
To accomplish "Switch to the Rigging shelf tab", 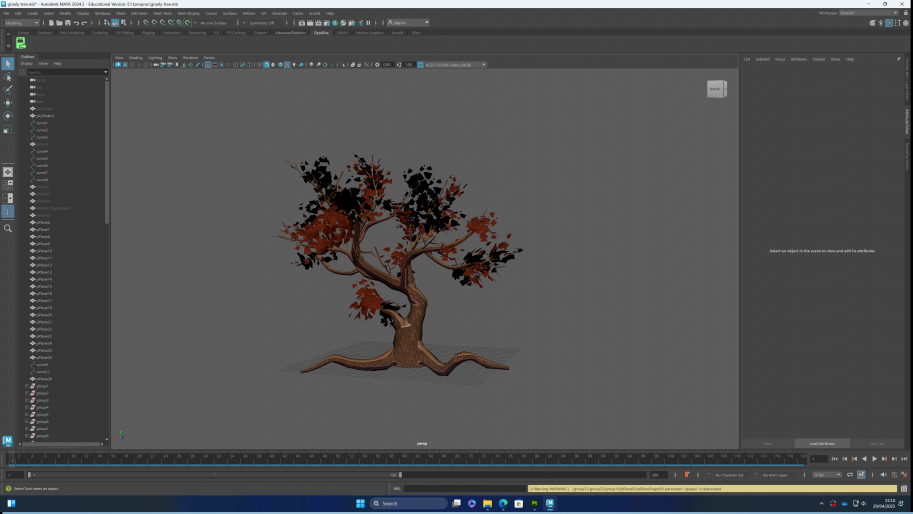I will point(148,32).
